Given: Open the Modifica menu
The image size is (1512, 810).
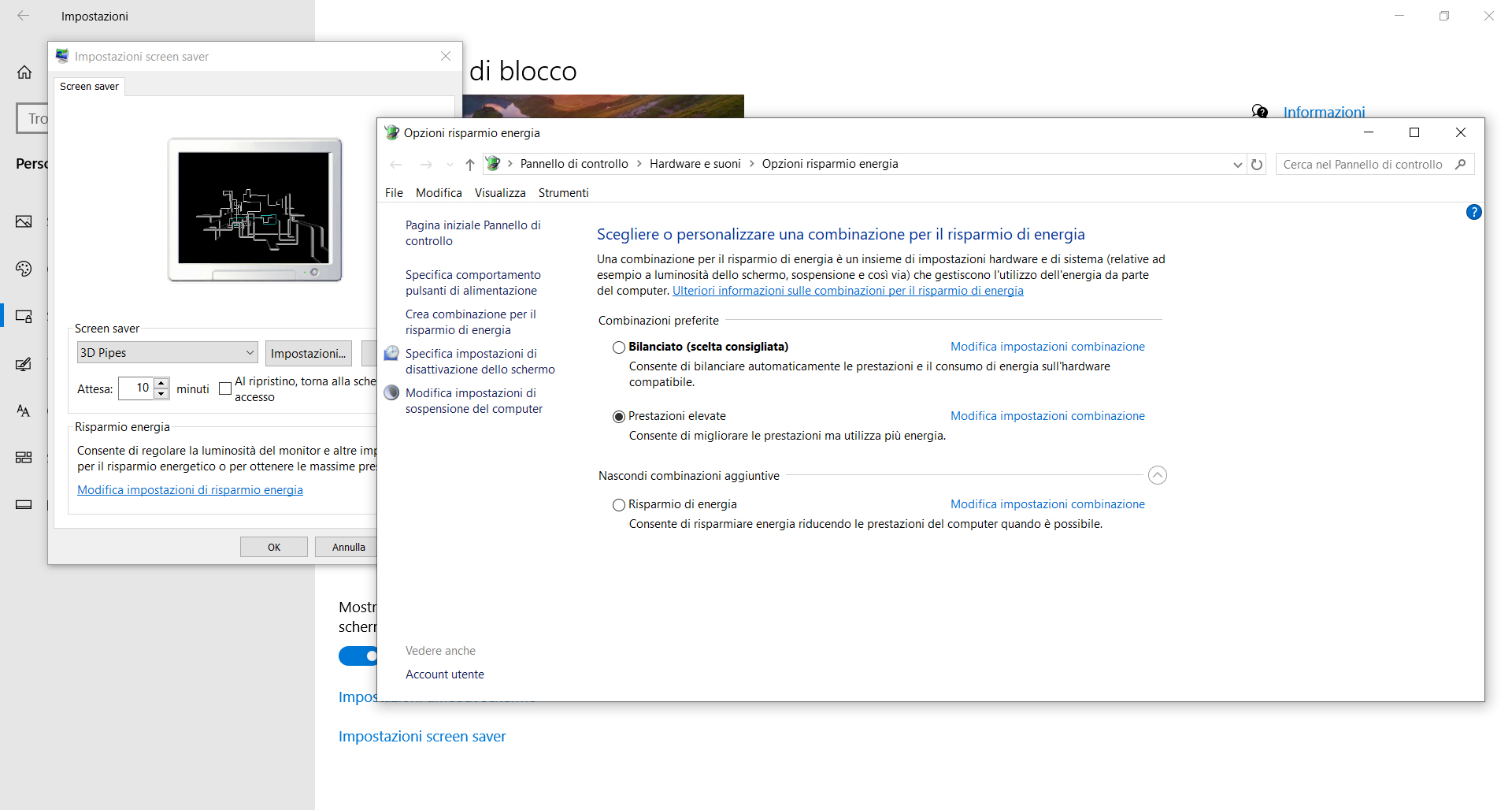Looking at the screenshot, I should [x=439, y=193].
